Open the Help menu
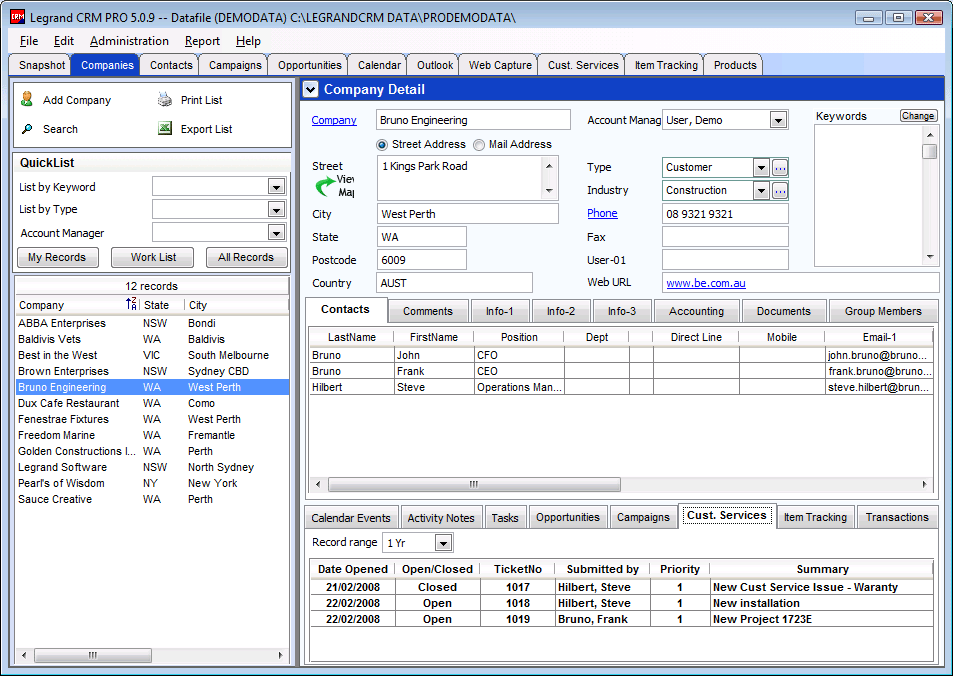Screen dimensions: 953x676 [248, 41]
